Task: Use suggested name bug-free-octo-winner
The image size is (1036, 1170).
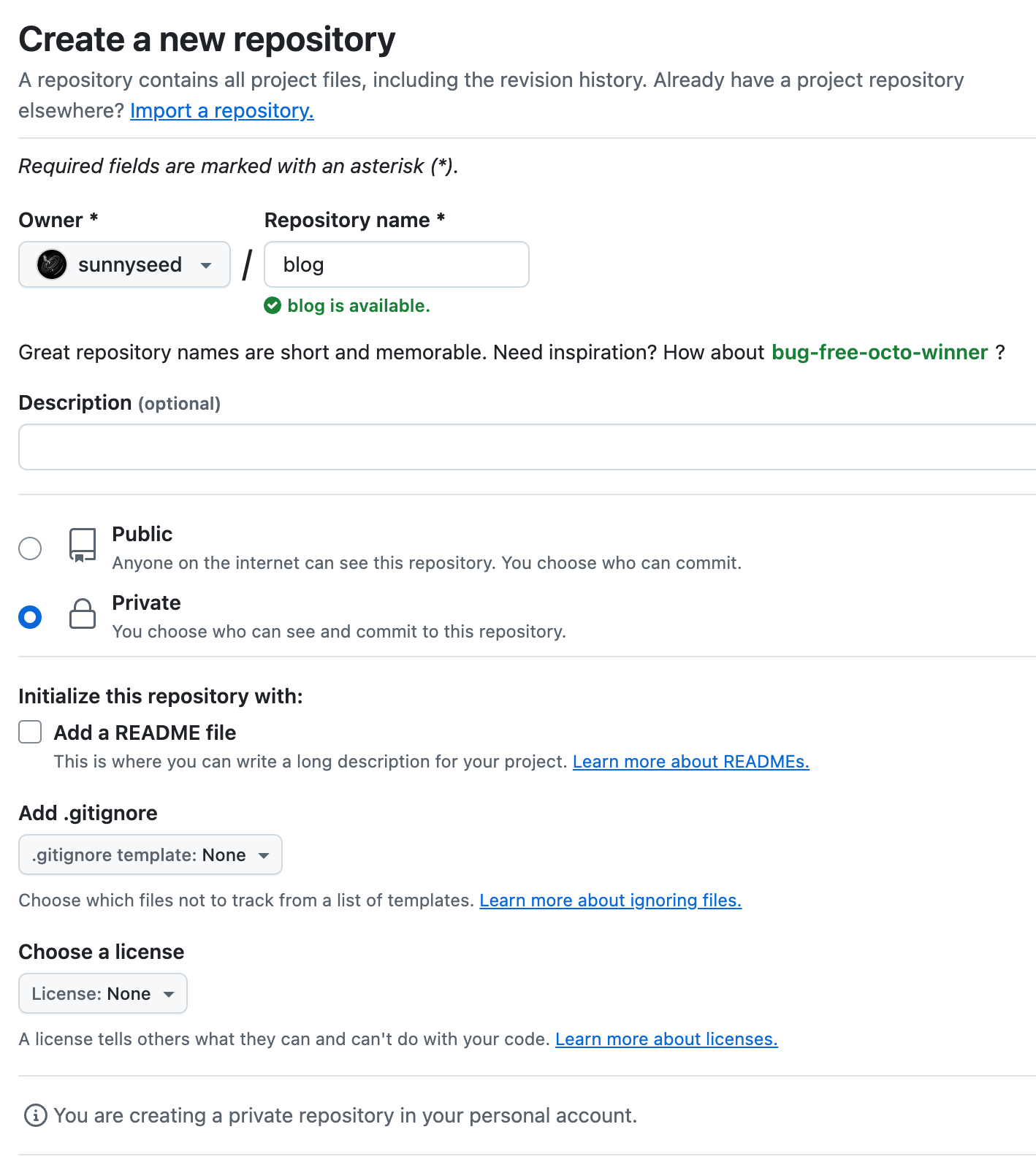Action: point(880,352)
